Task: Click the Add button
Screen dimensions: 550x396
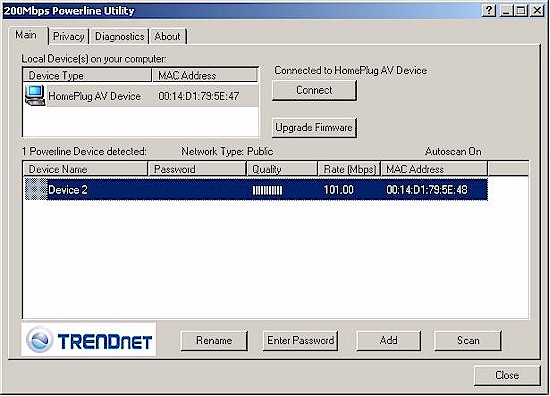Action: pos(389,341)
